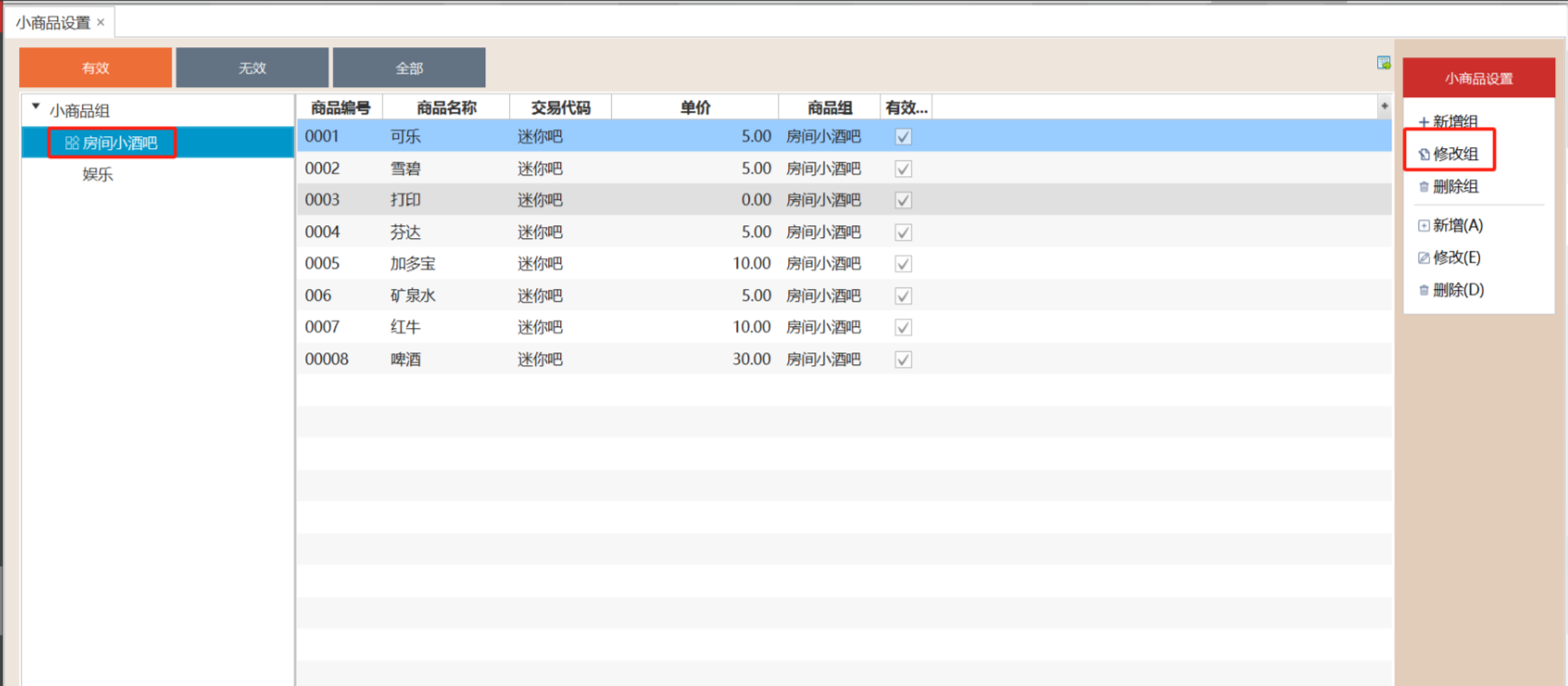Click the 新增(A) add item icon
This screenshot has width=1568, height=686.
[x=1423, y=225]
